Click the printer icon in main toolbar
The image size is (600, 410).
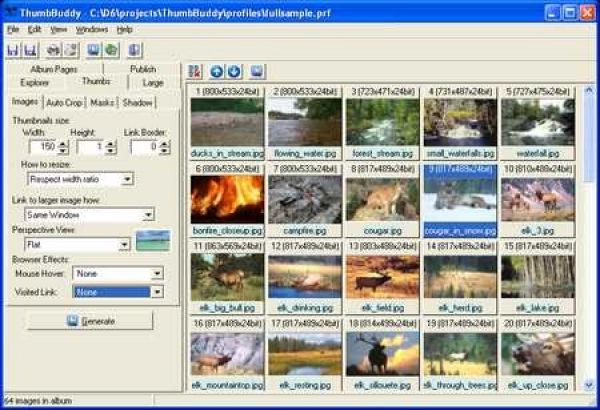[52, 48]
